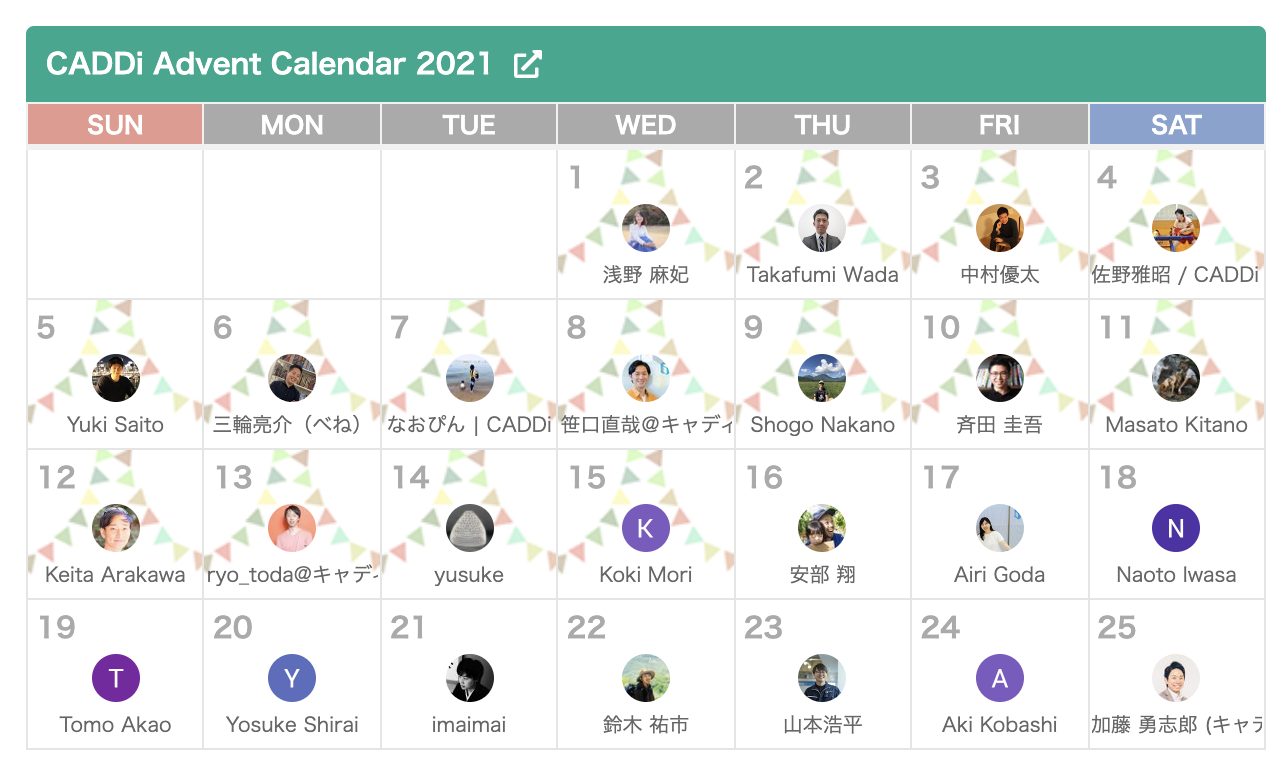The width and height of the screenshot is (1286, 766).
Task: Click Yuki Saito's name link
Action: click(x=116, y=425)
